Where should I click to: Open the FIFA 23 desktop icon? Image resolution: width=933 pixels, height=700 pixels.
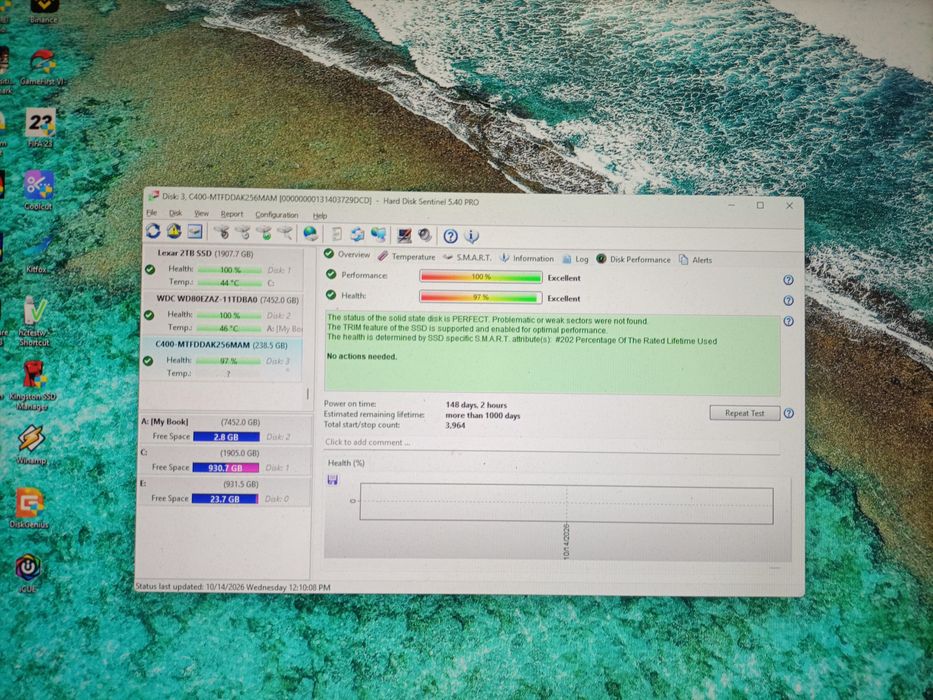40,127
